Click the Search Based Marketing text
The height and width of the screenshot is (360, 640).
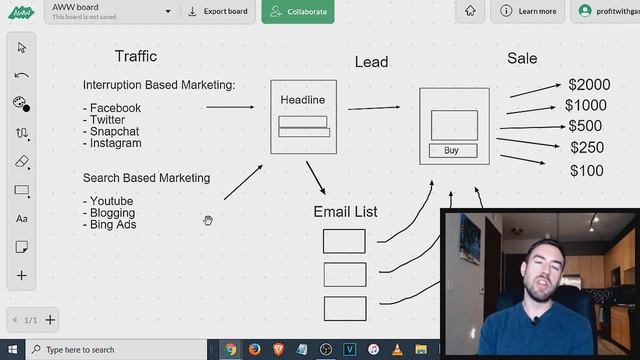147,178
